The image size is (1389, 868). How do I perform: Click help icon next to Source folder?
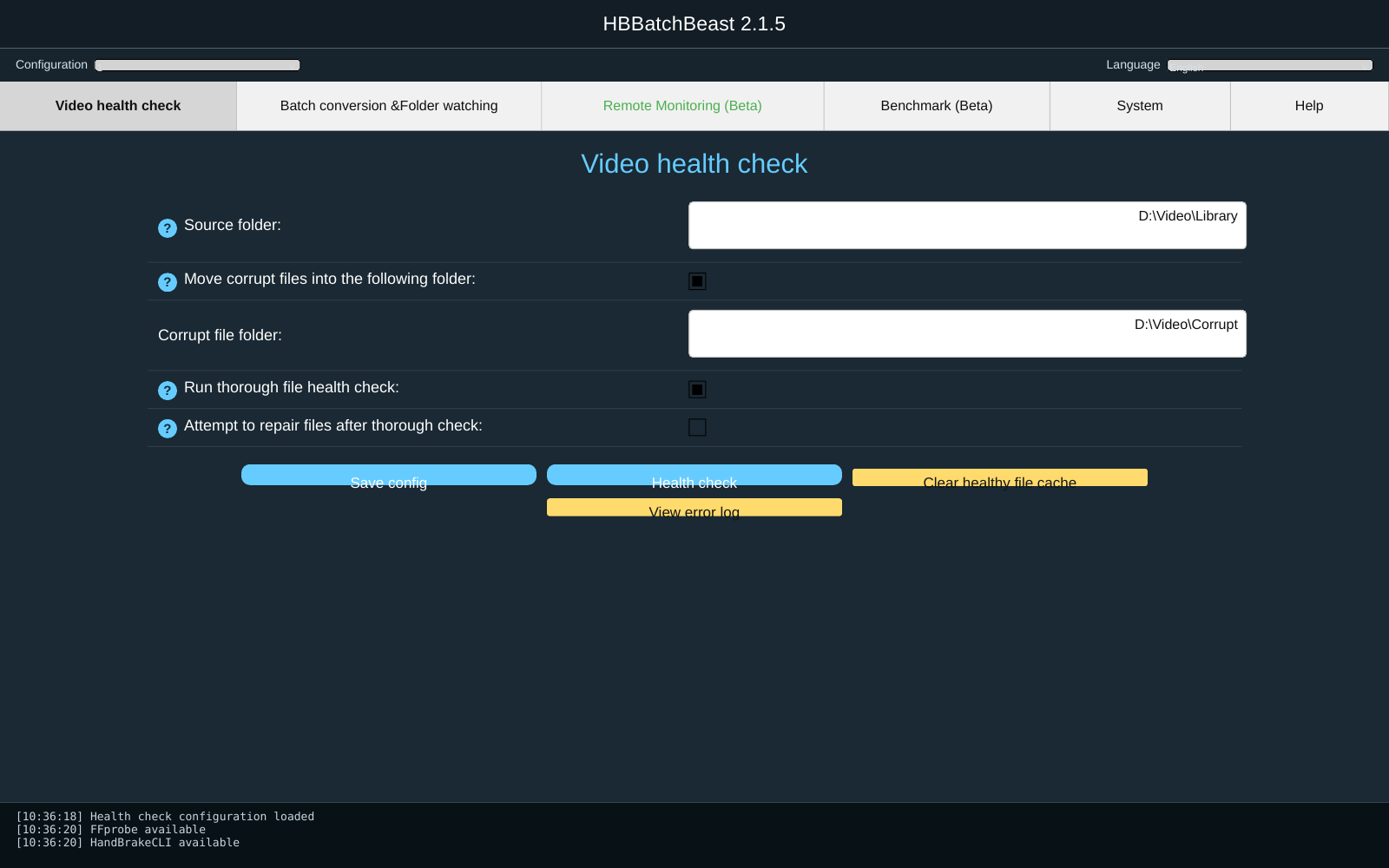tap(168, 228)
